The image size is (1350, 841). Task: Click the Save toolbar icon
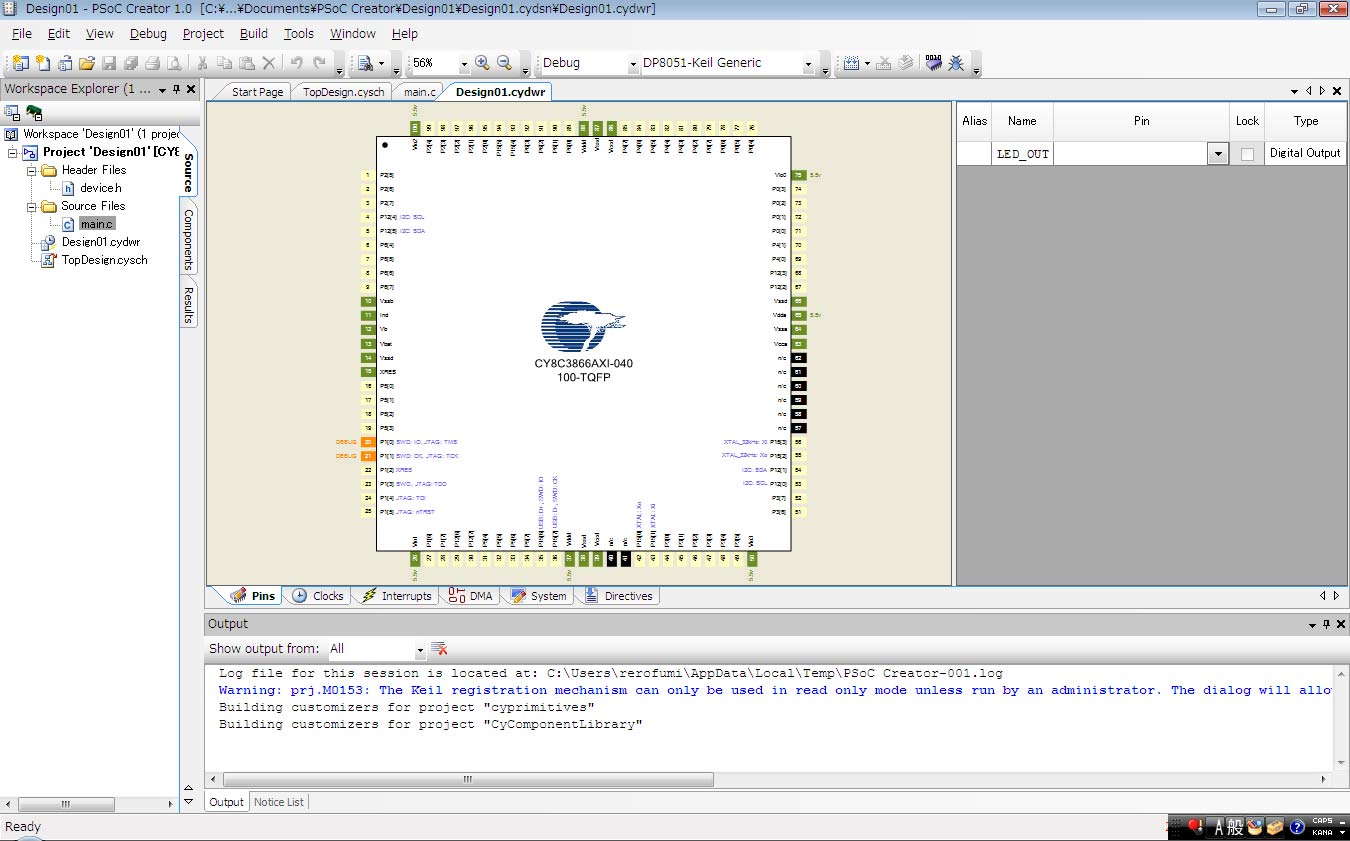pyautogui.click(x=109, y=63)
